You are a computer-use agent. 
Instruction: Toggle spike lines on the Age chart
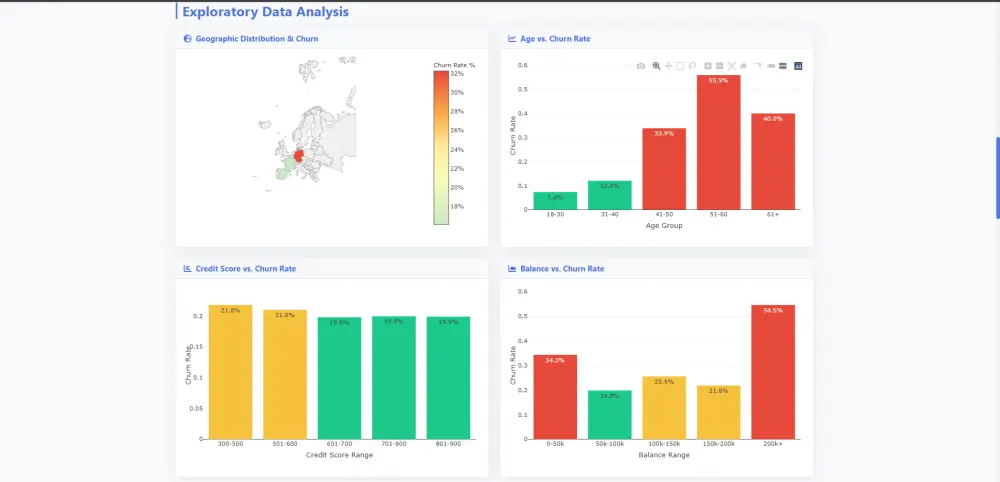[x=759, y=66]
